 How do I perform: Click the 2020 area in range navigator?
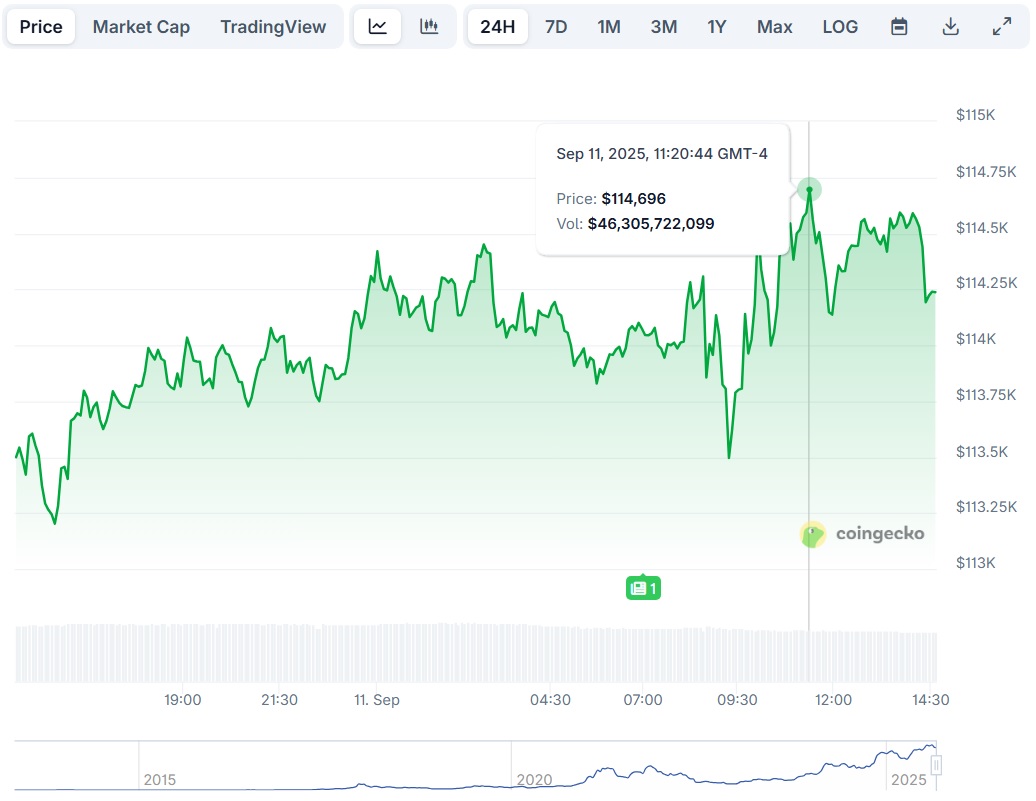533,778
